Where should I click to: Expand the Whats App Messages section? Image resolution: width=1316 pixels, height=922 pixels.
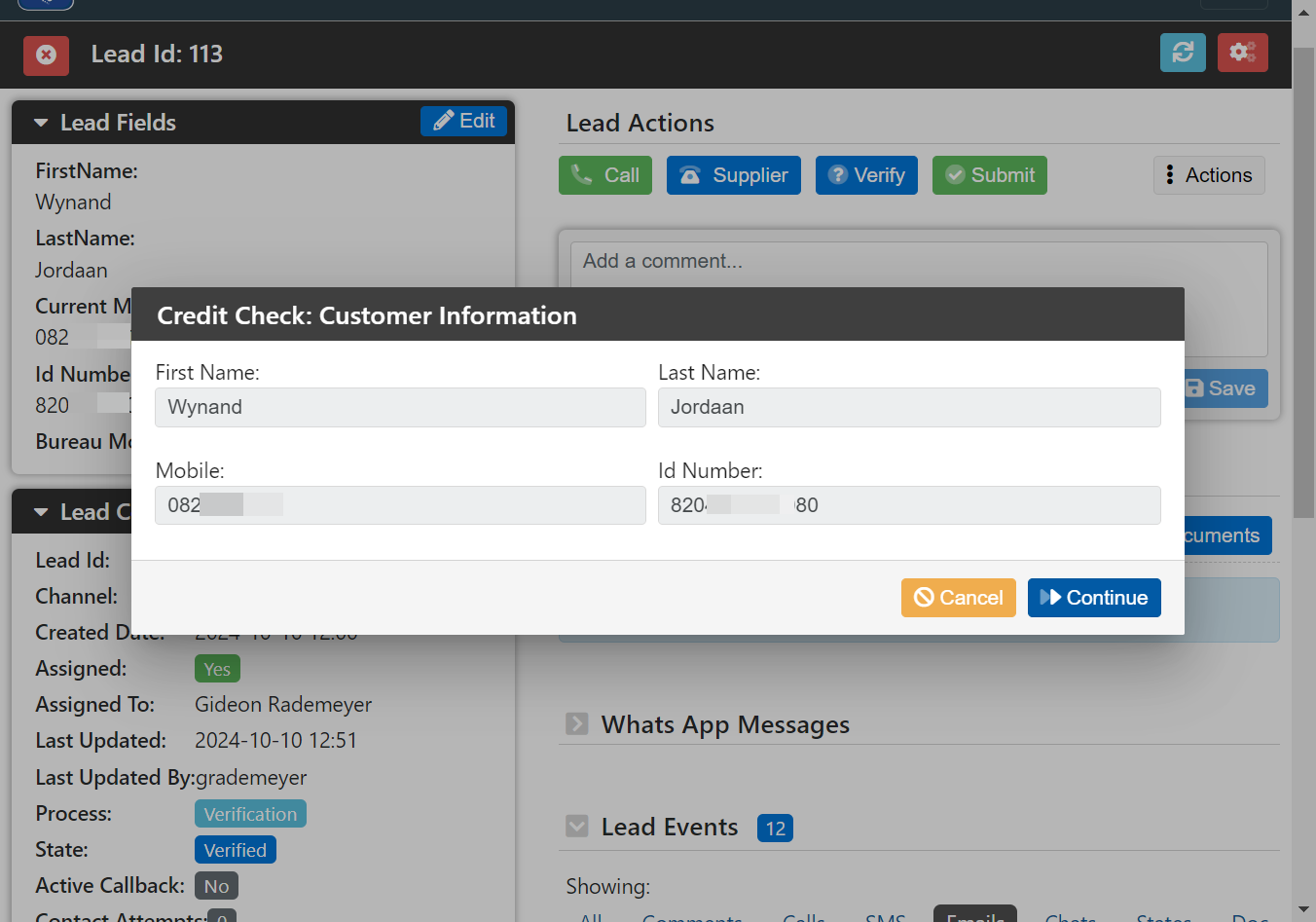pos(577,724)
